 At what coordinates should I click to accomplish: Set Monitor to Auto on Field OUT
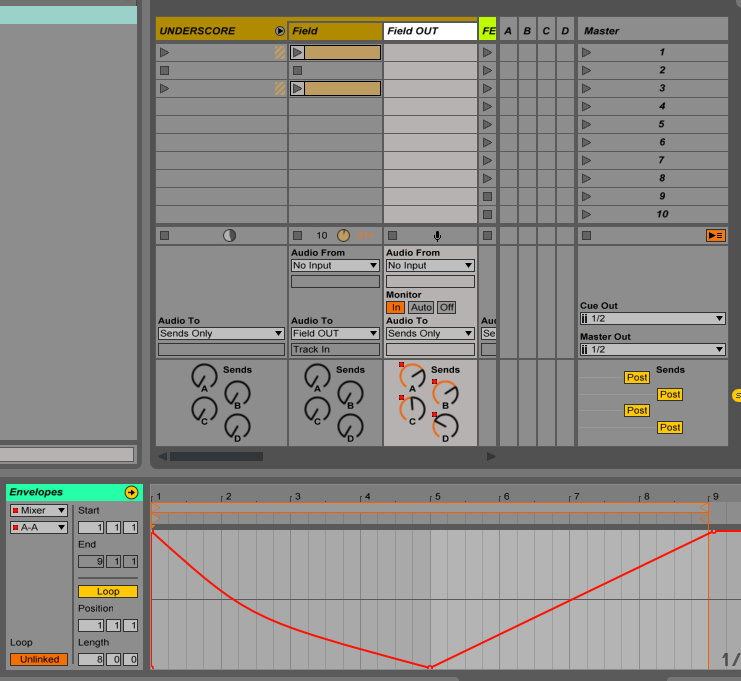[421, 307]
